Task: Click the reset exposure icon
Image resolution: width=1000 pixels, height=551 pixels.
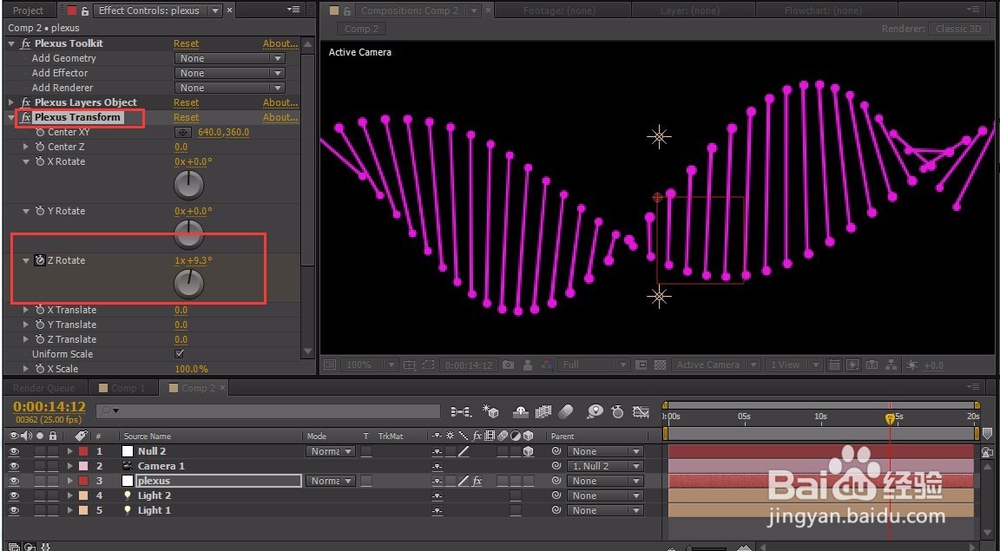Action: [911, 365]
